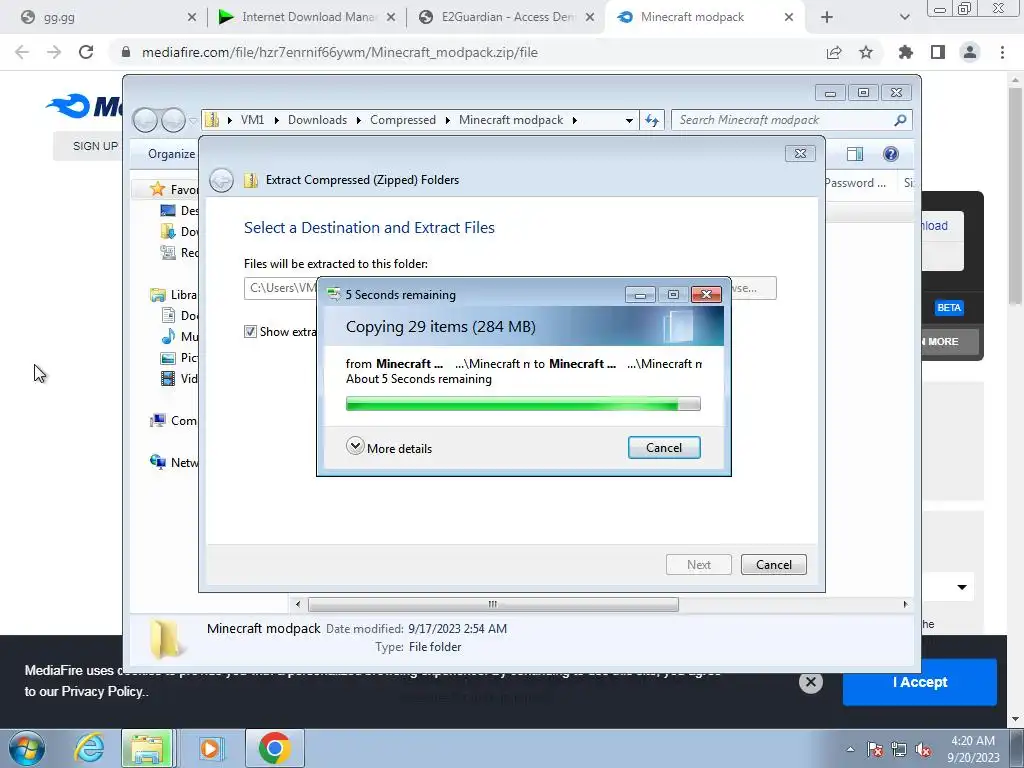Select the Pictures library item
Image resolution: width=1024 pixels, height=768 pixels.
(x=180, y=357)
